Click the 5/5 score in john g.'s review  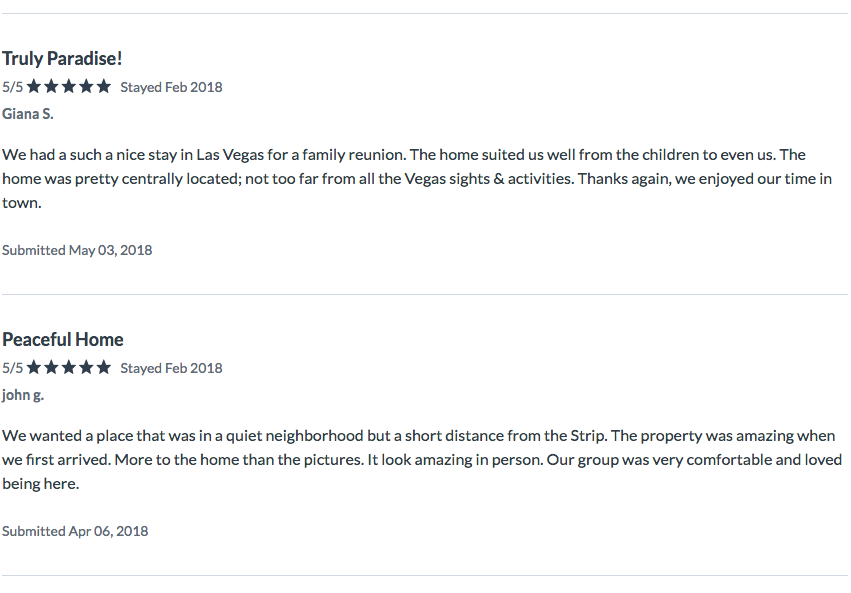(x=12, y=368)
